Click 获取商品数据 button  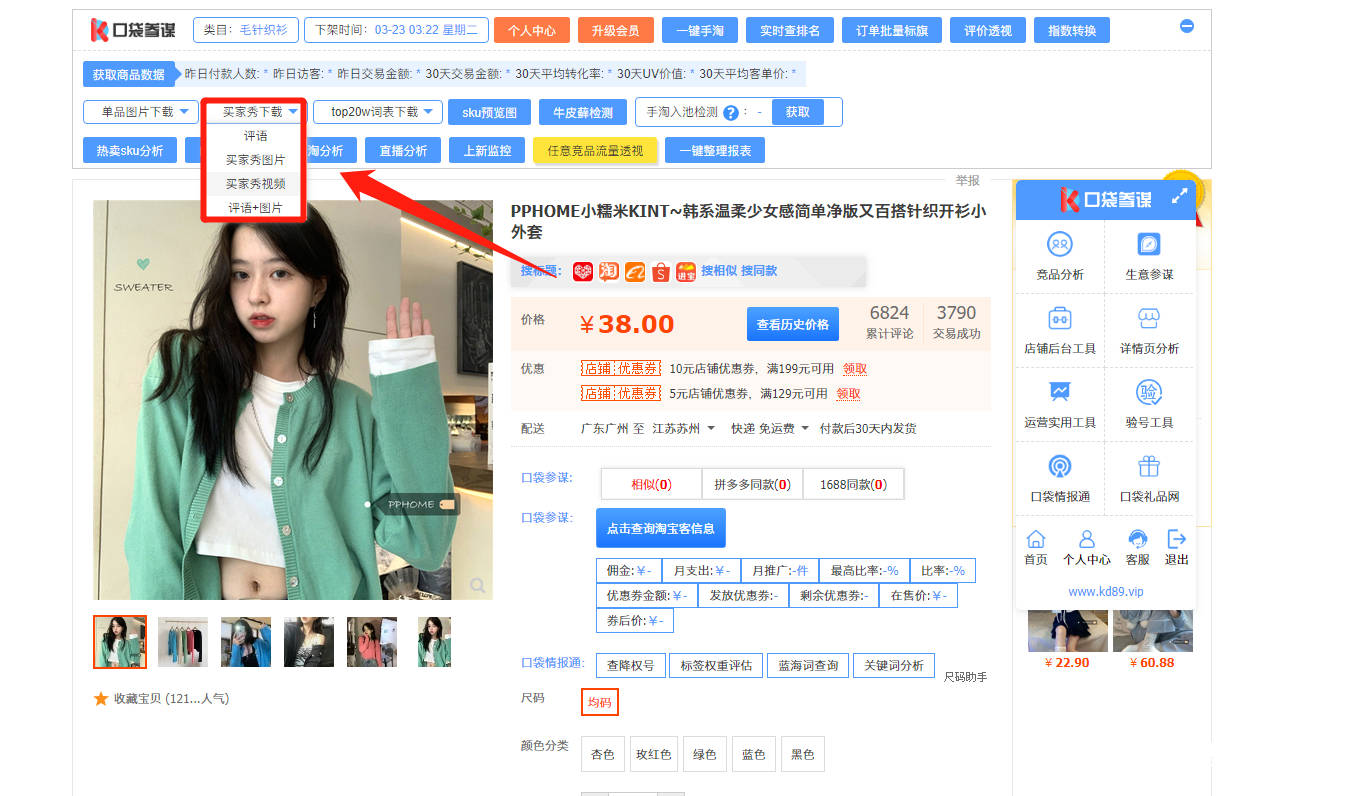128,74
